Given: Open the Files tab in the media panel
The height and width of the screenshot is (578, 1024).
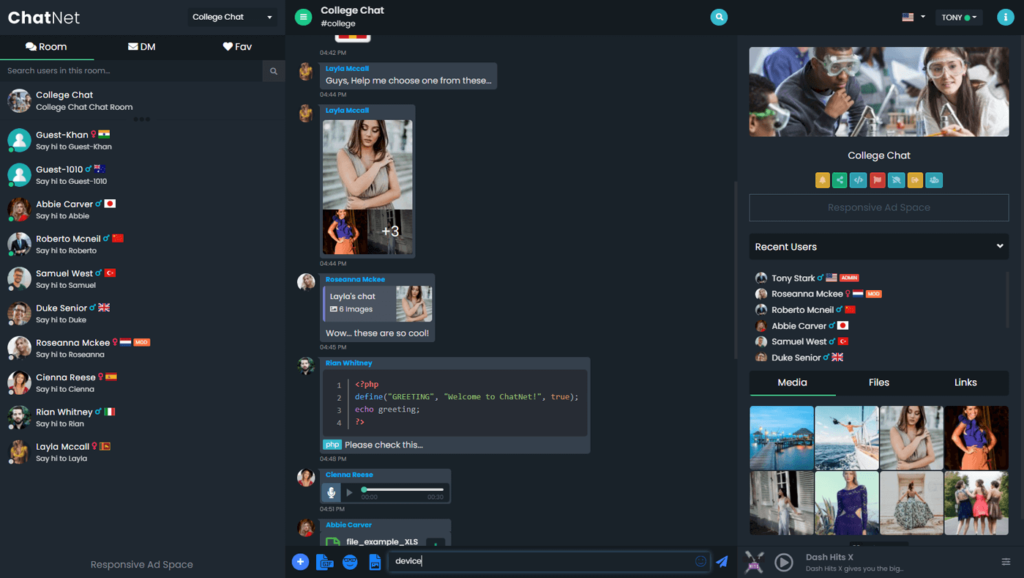Looking at the screenshot, I should tap(878, 383).
